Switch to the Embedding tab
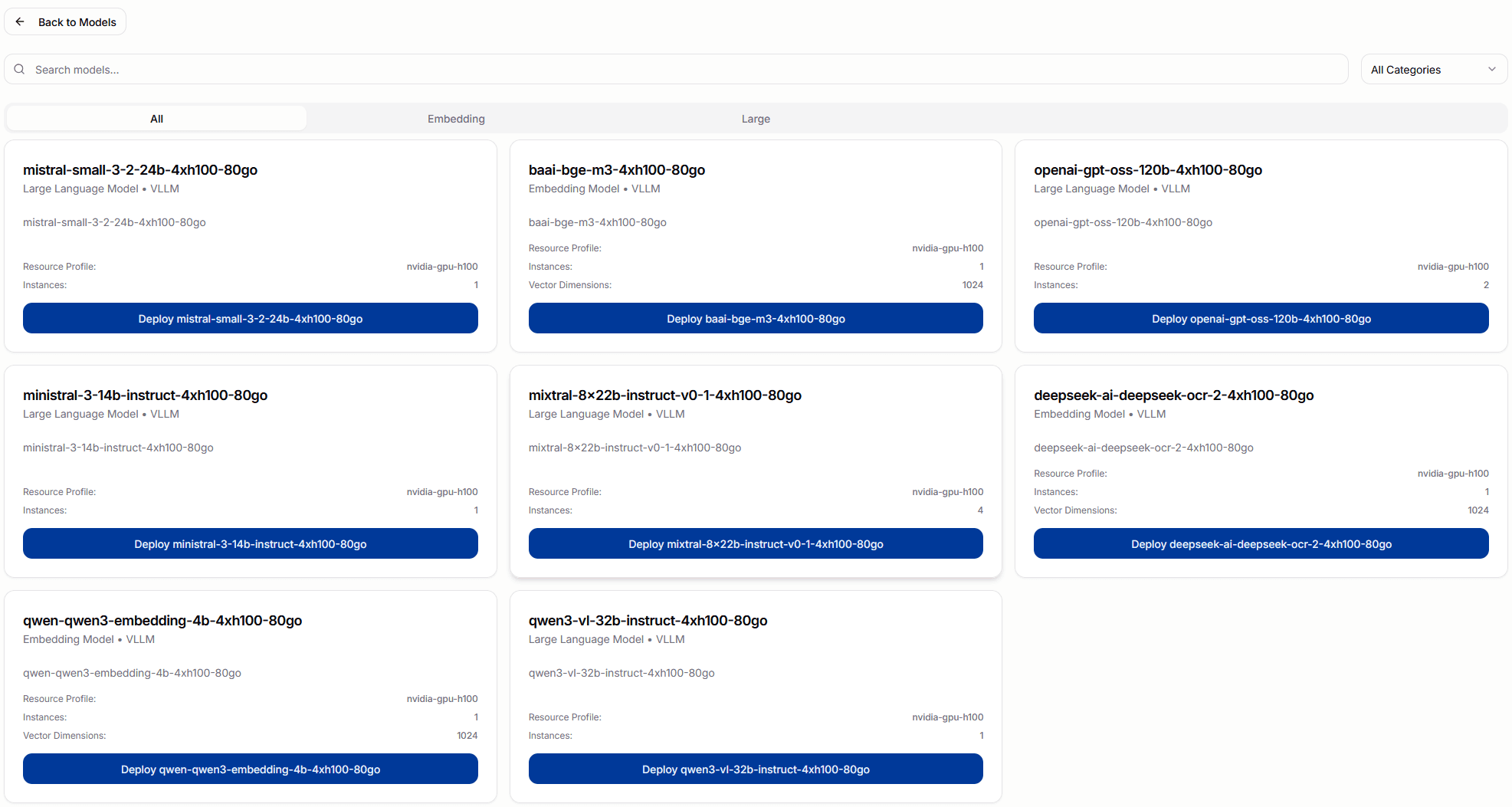The height and width of the screenshot is (807, 1512). pos(456,119)
